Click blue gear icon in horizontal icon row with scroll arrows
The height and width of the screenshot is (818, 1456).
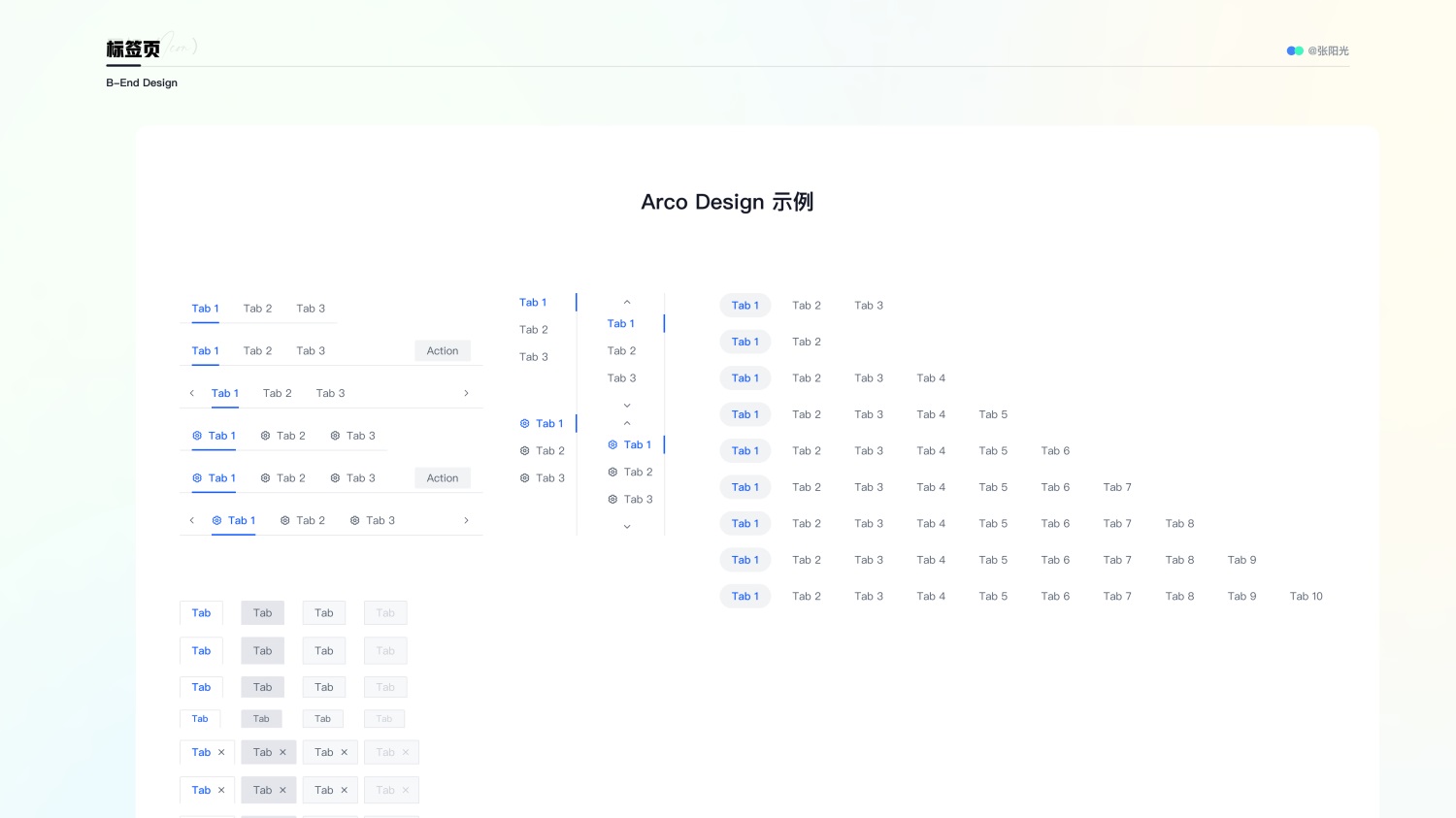coord(216,521)
